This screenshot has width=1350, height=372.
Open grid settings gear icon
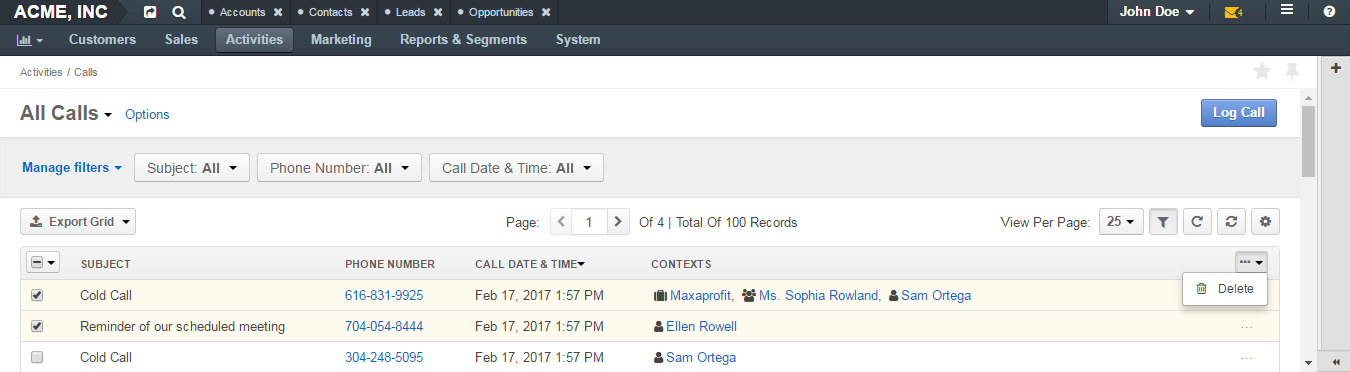[x=1266, y=222]
